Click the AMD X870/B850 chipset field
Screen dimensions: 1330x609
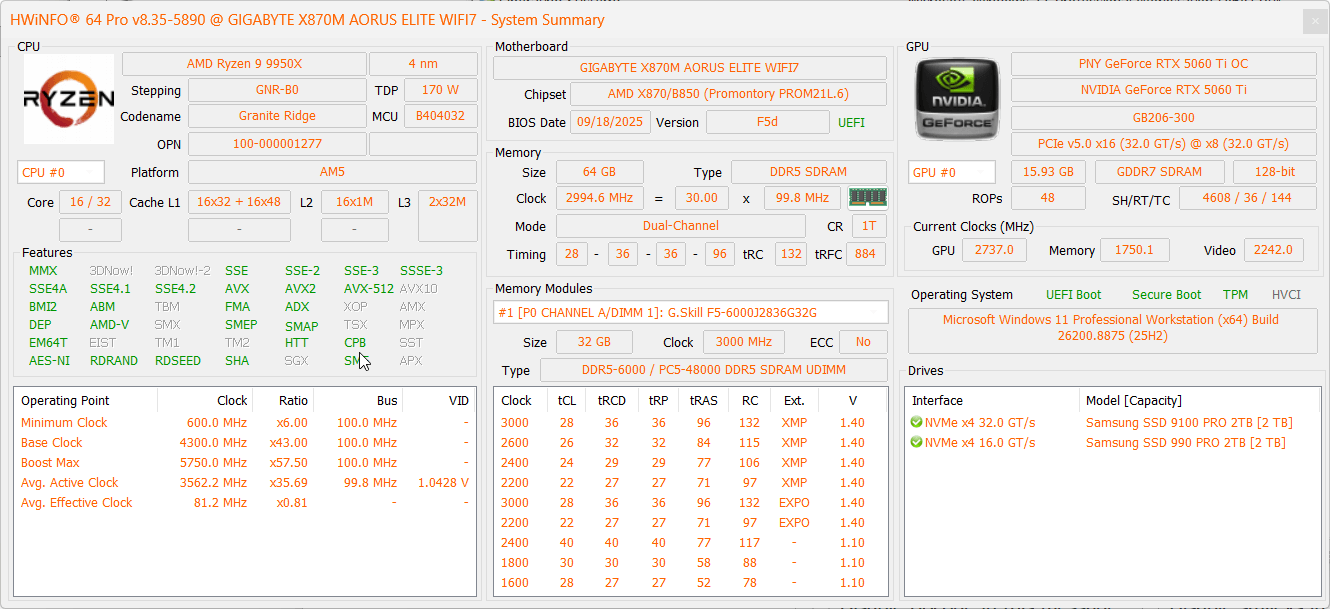pyautogui.click(x=728, y=94)
